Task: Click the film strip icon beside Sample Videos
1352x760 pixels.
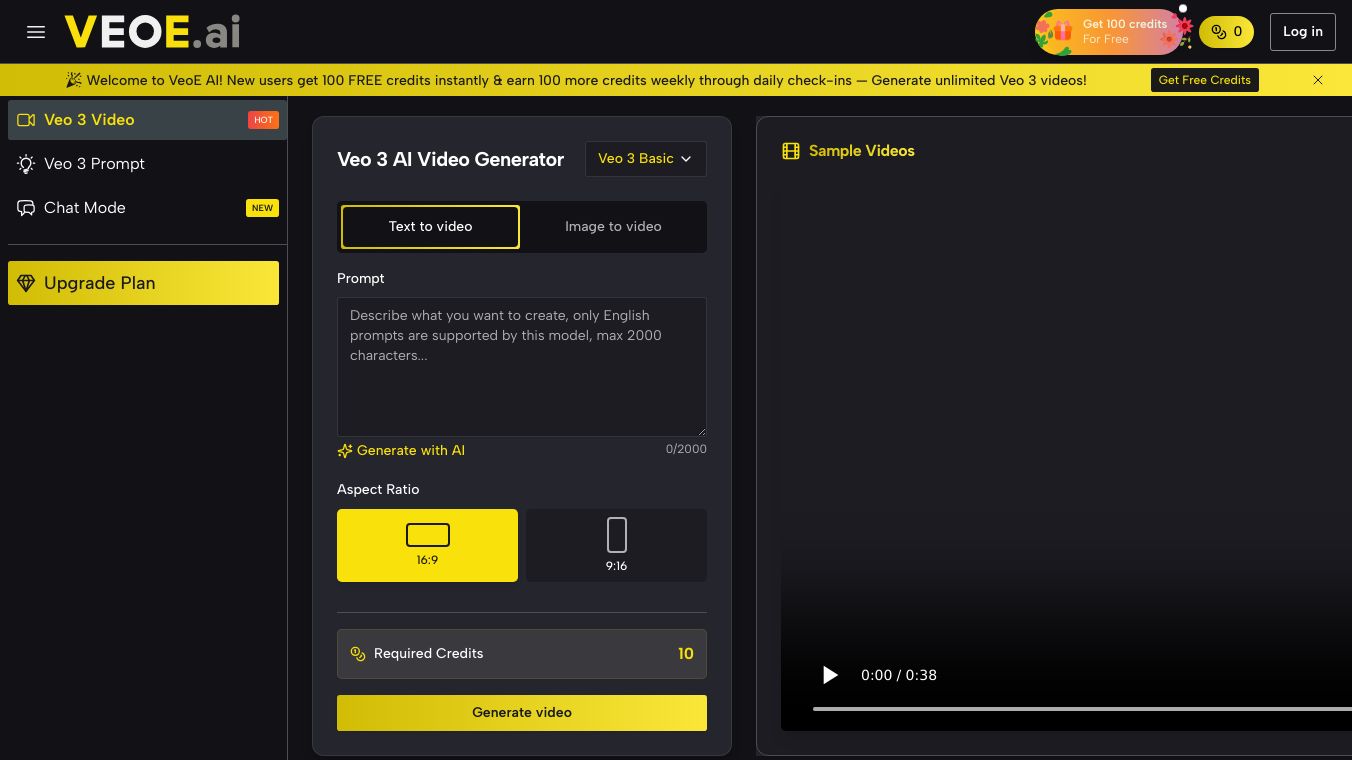Action: coord(791,151)
